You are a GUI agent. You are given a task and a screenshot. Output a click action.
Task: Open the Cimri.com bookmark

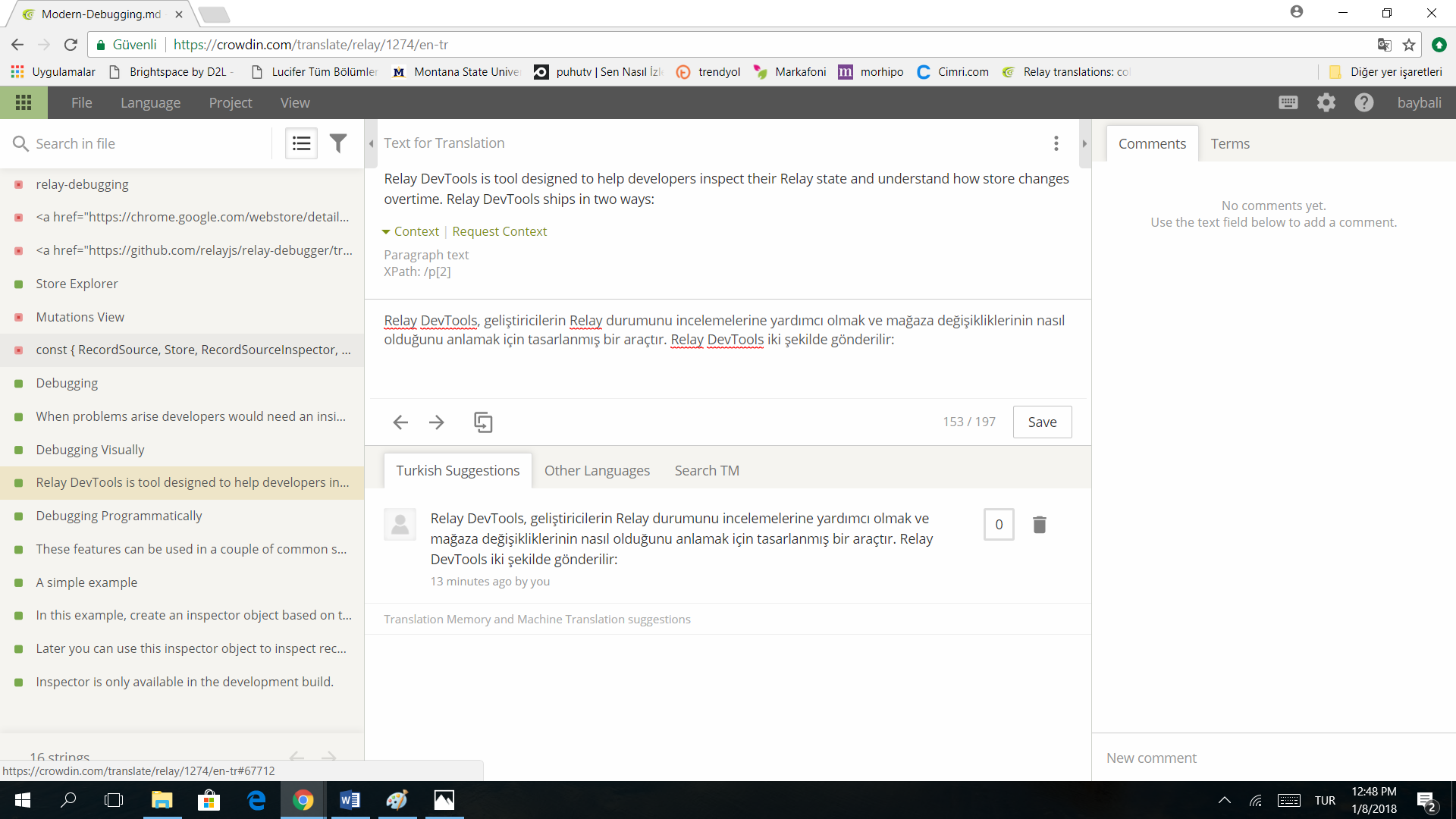click(953, 72)
